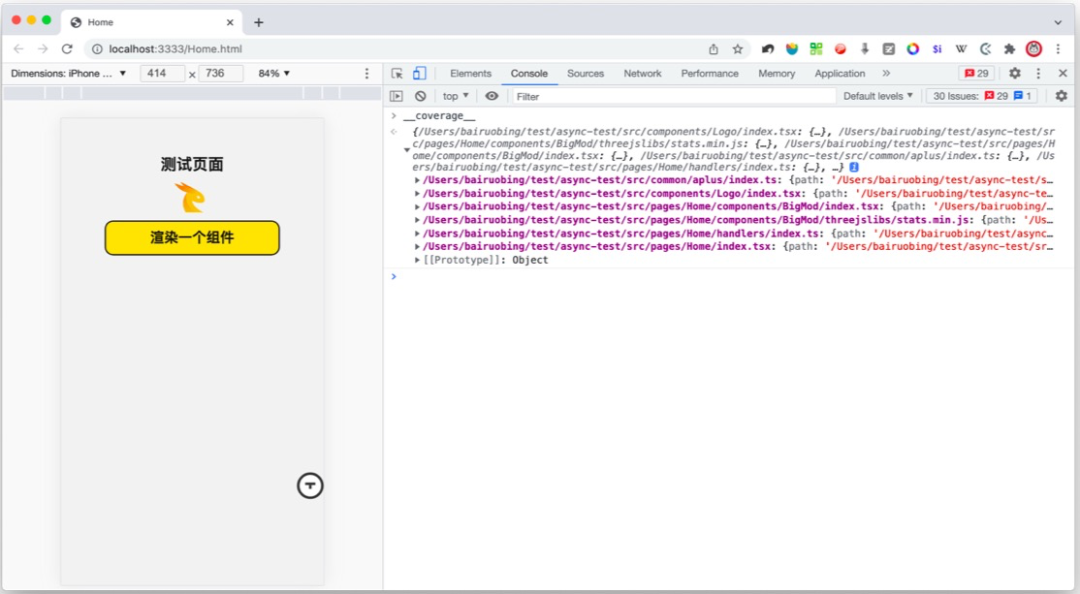This screenshot has width=1080, height=594.
Task: Clear the console with the clear icon
Action: [x=420, y=96]
